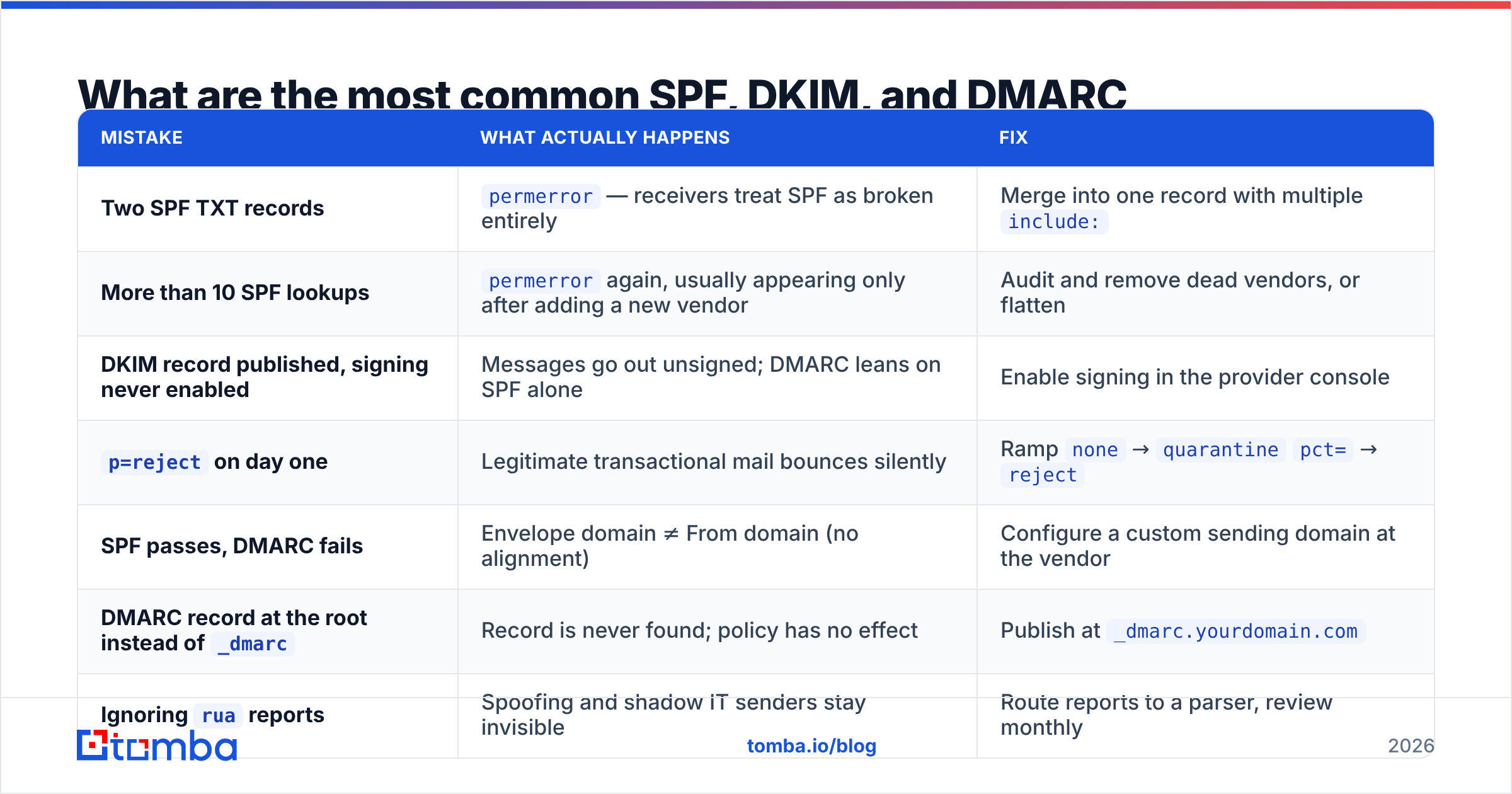Select the FIX column header
Image resolution: width=1512 pixels, height=794 pixels.
pos(1013,137)
